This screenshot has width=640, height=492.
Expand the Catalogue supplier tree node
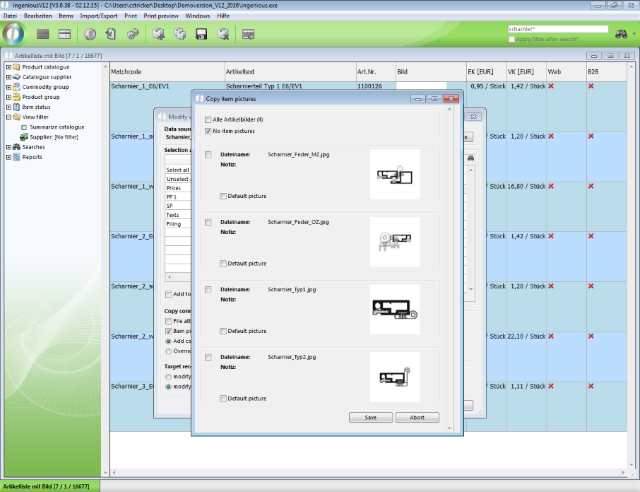pos(8,77)
